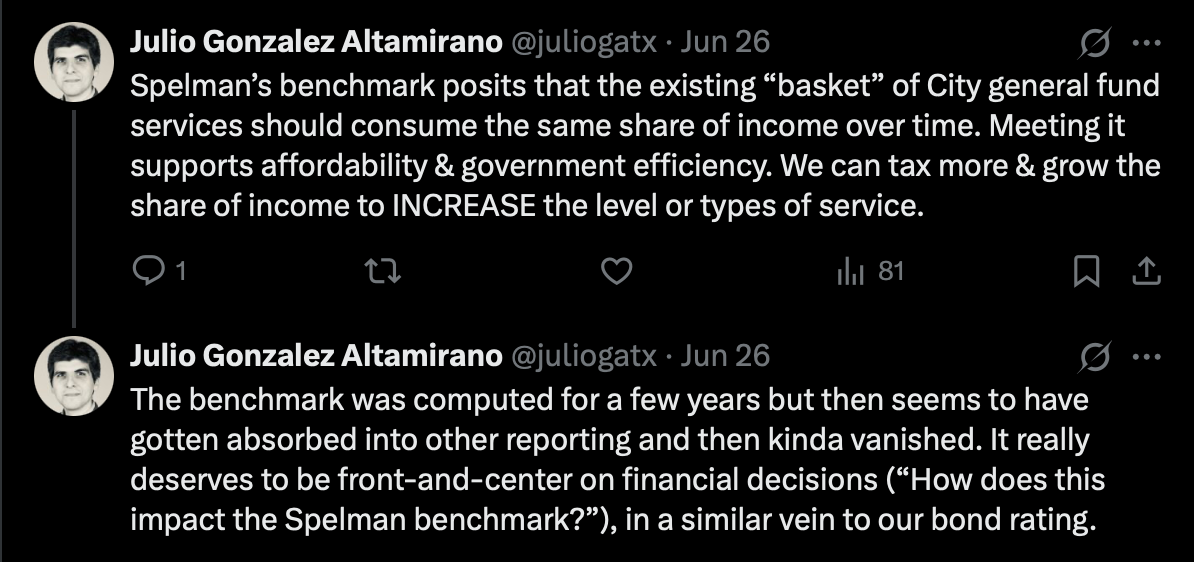Open Grok explain icon on the second tweet
Viewport: 1194px width, 562px height.
[1094, 357]
